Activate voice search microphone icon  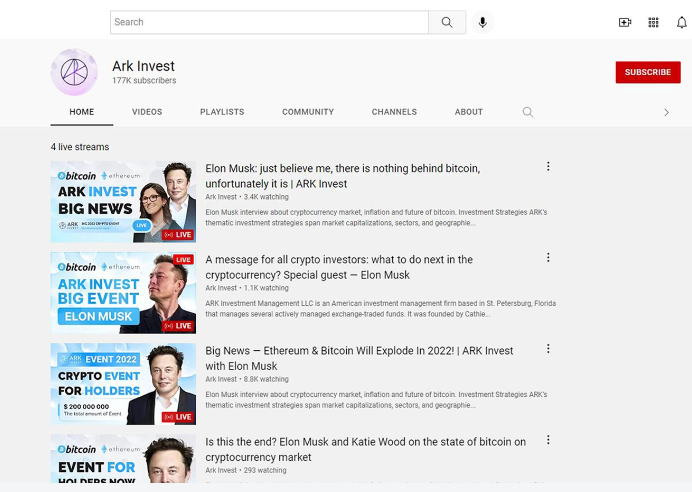tap(482, 22)
